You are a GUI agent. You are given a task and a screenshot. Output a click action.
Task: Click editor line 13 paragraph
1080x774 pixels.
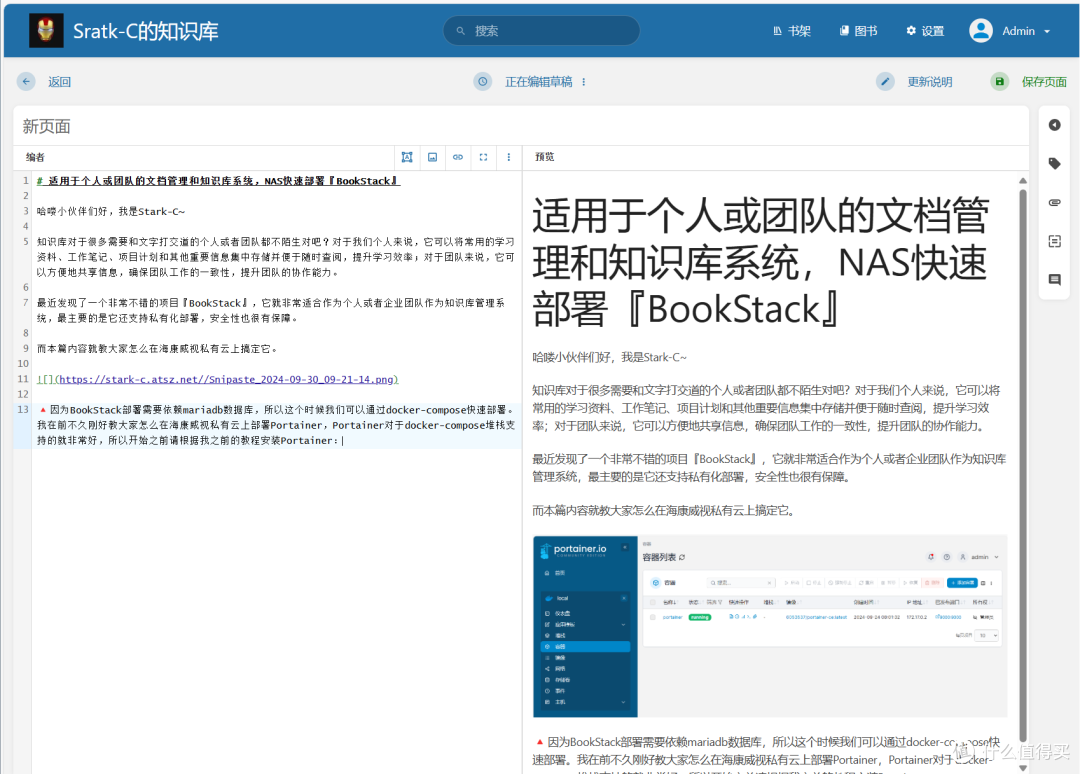tap(276, 425)
